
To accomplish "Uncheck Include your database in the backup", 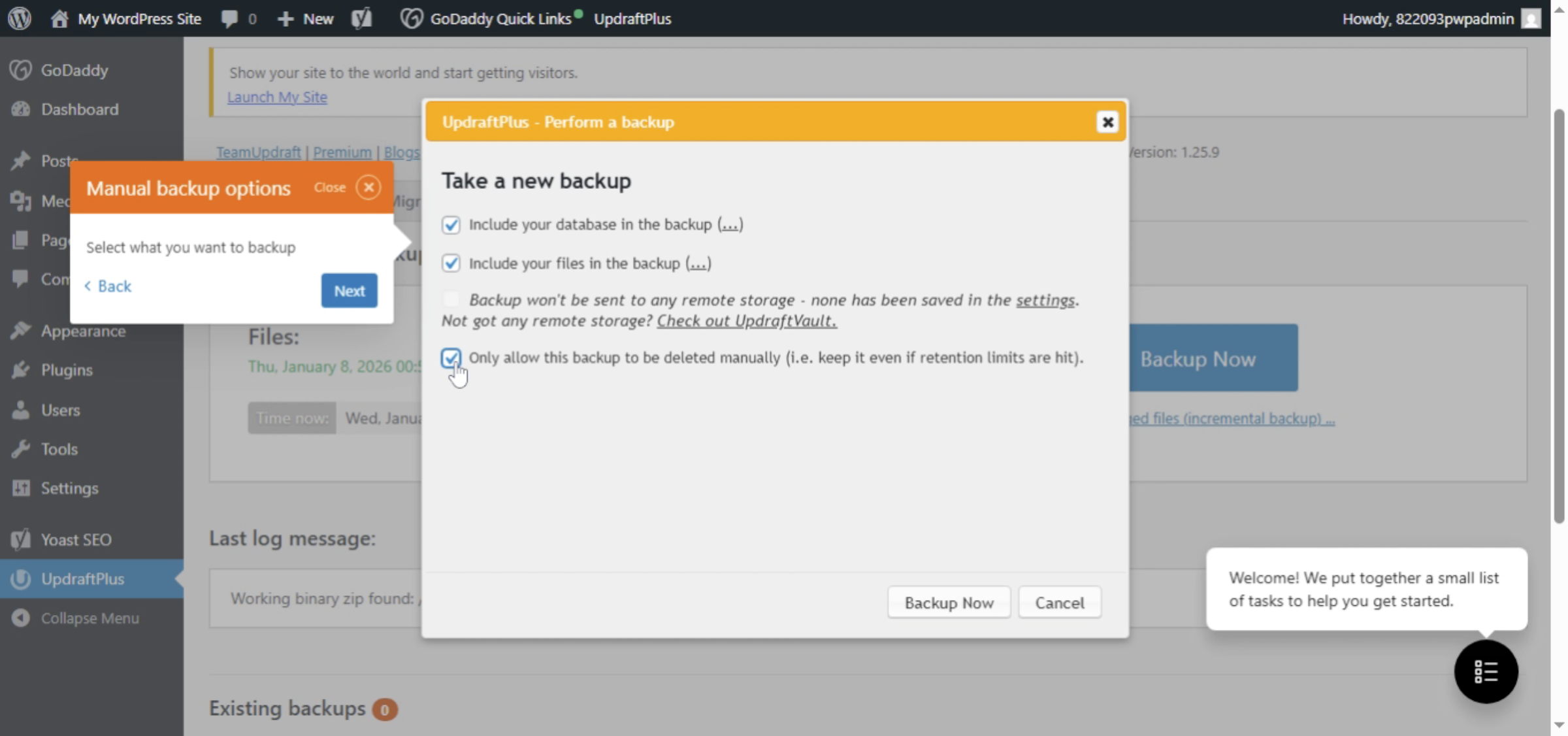I will (x=451, y=224).
